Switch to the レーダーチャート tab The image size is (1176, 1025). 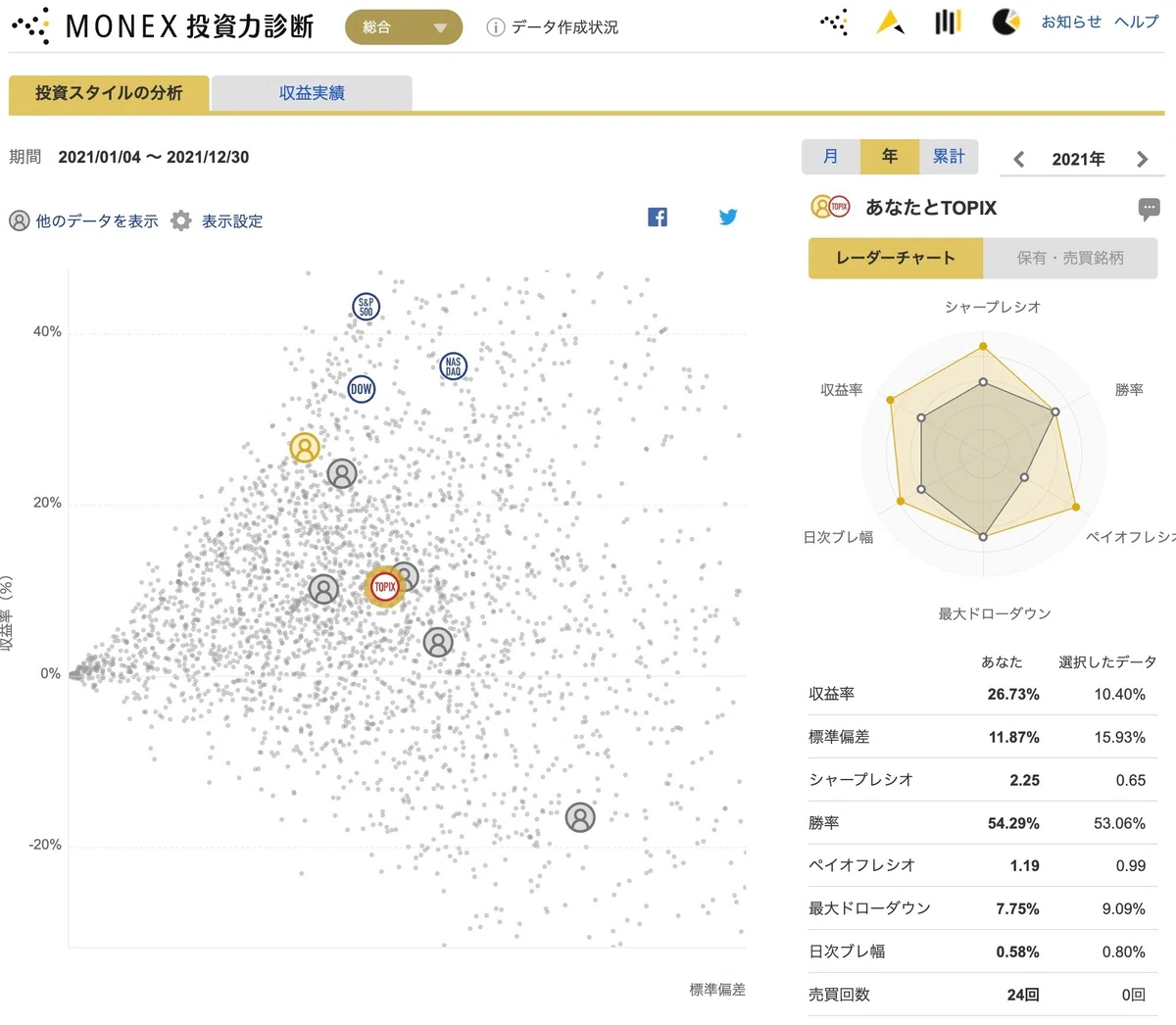pos(896,258)
